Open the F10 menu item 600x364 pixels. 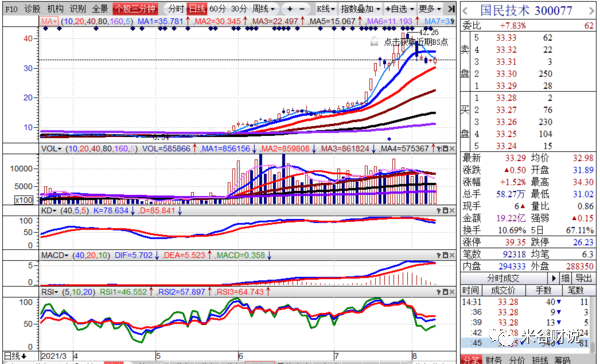(x=12, y=9)
